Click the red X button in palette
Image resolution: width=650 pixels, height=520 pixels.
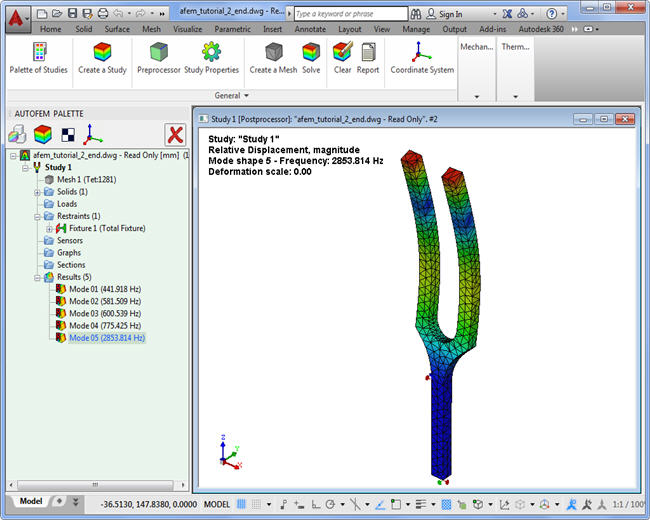(x=175, y=135)
